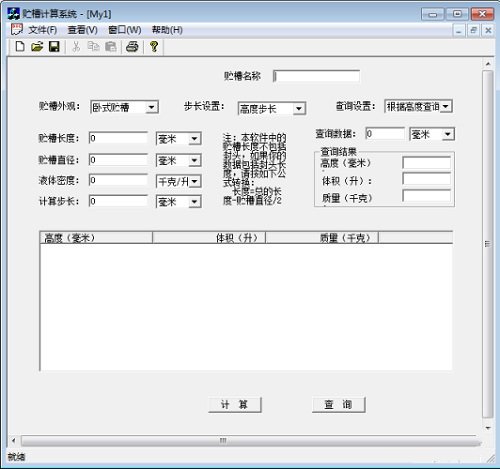Click the 计算 button
500x469 pixels.
(235, 405)
